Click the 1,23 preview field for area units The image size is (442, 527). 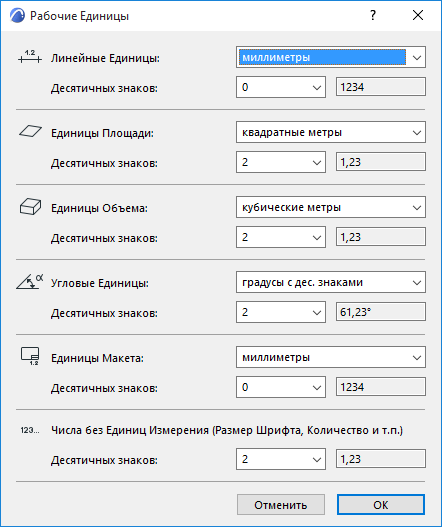coord(381,162)
